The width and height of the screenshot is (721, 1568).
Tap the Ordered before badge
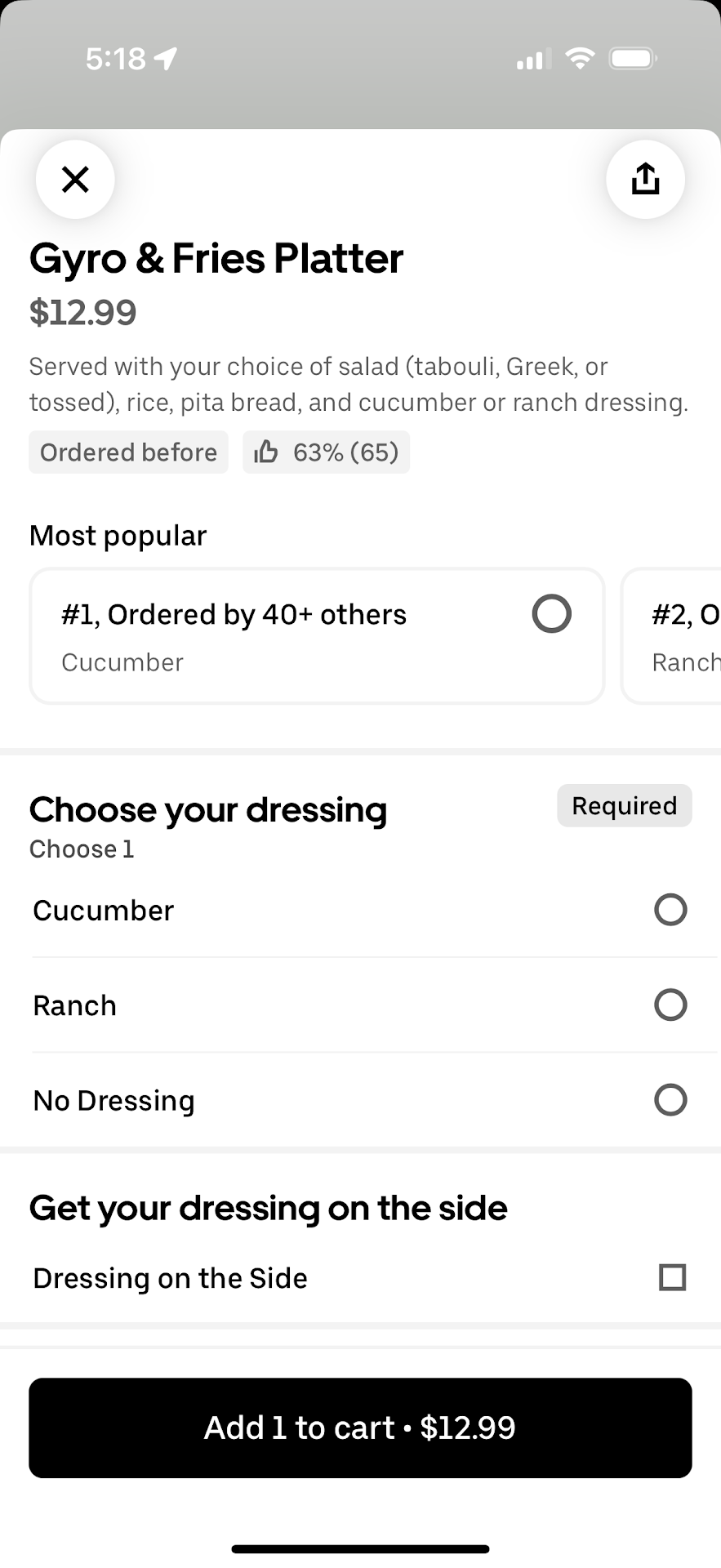point(128,452)
